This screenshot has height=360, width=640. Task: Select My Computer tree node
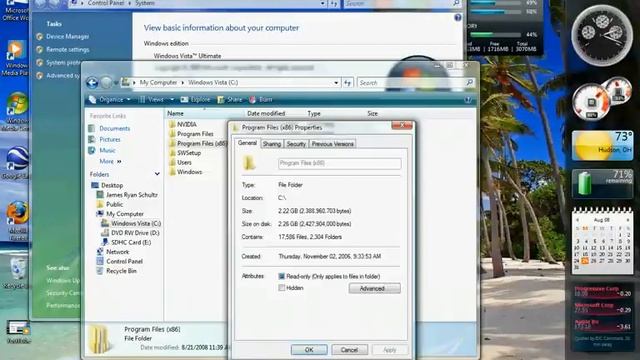click(x=120, y=214)
